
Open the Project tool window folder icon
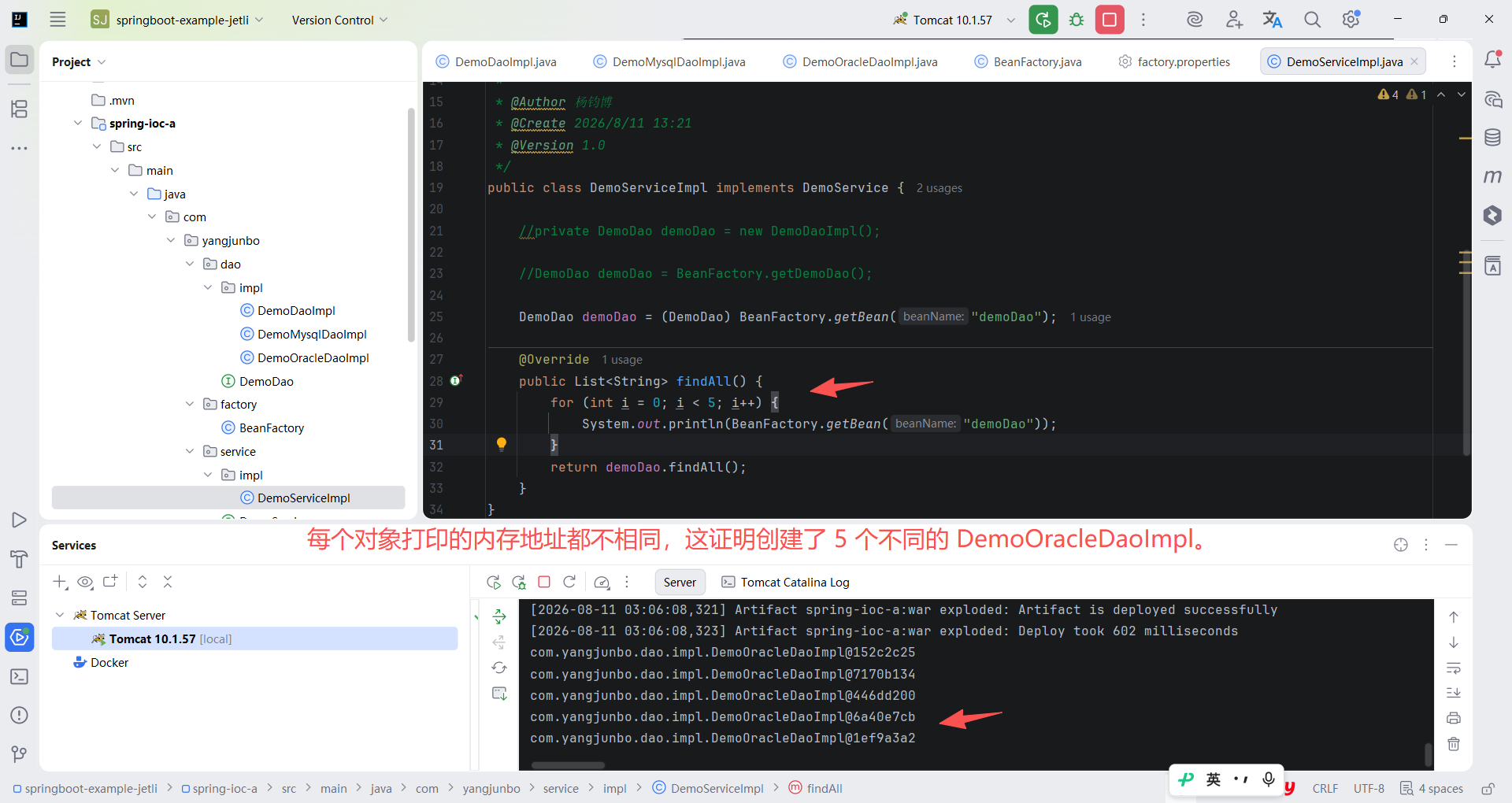tap(20, 60)
